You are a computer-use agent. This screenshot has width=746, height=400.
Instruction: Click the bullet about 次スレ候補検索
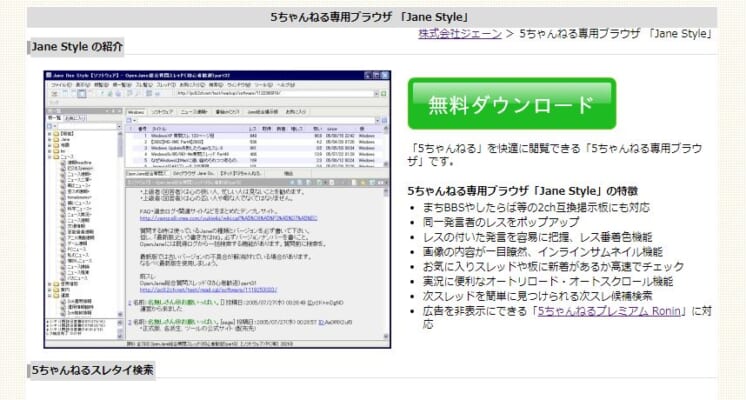click(x=537, y=296)
